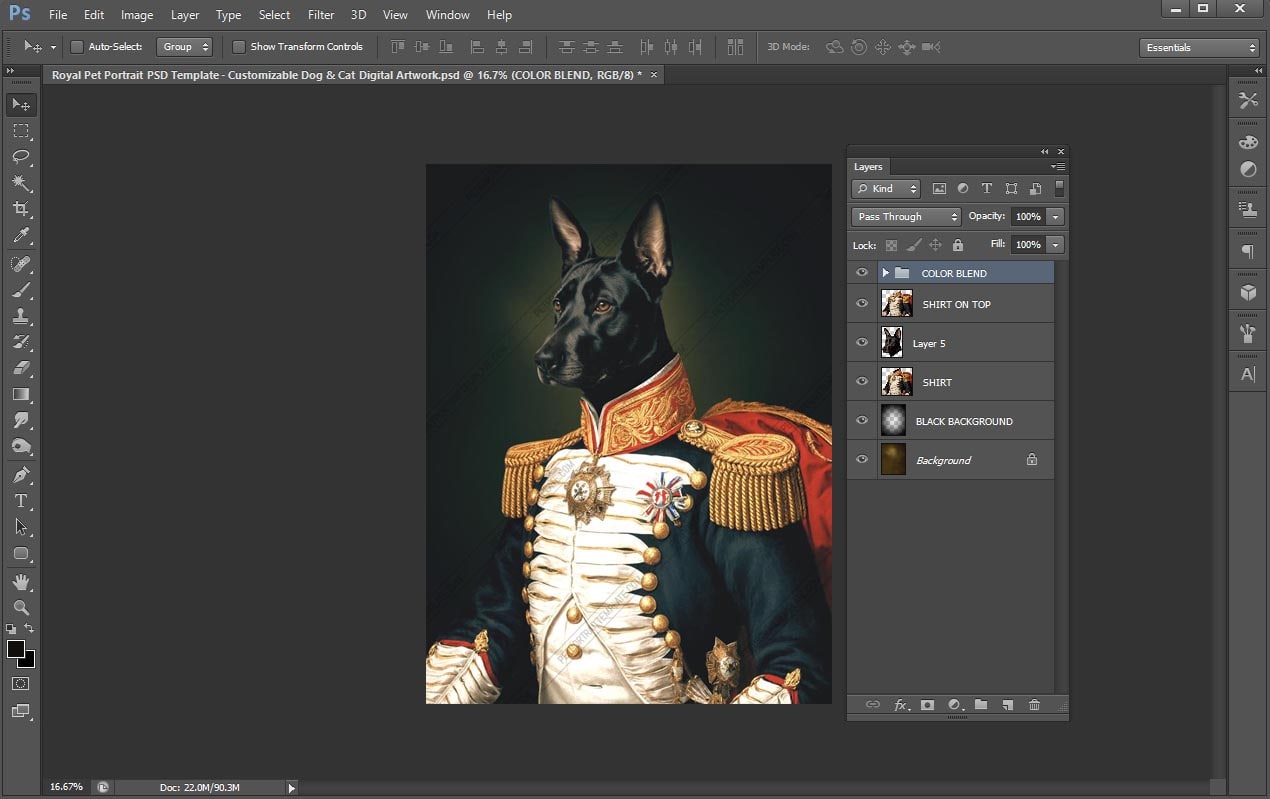
Task: Select the Horizontal Type tool
Action: point(21,501)
